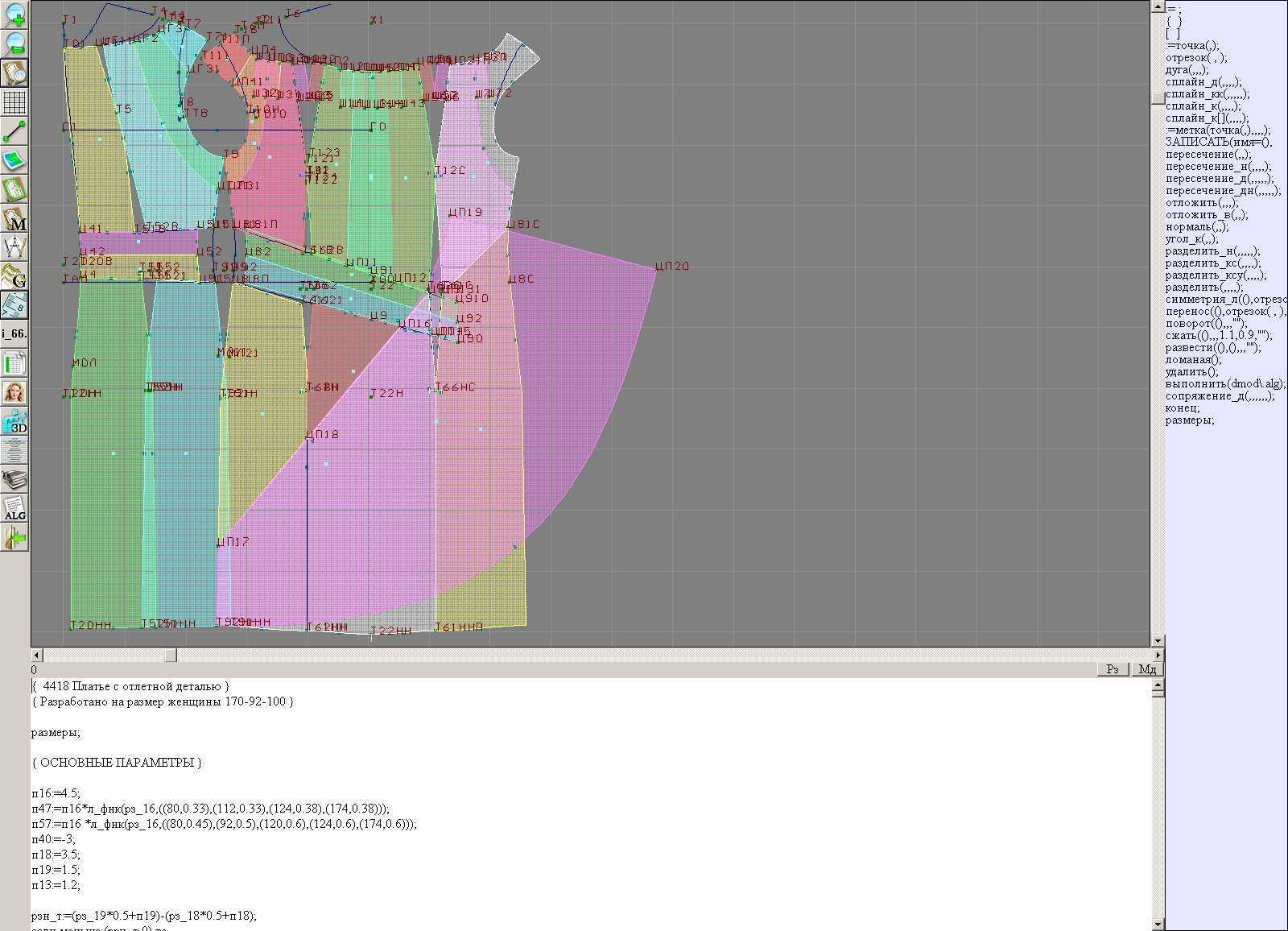Open the 3D view icon
Image resolution: width=1288 pixels, height=931 pixels.
pyautogui.click(x=14, y=421)
